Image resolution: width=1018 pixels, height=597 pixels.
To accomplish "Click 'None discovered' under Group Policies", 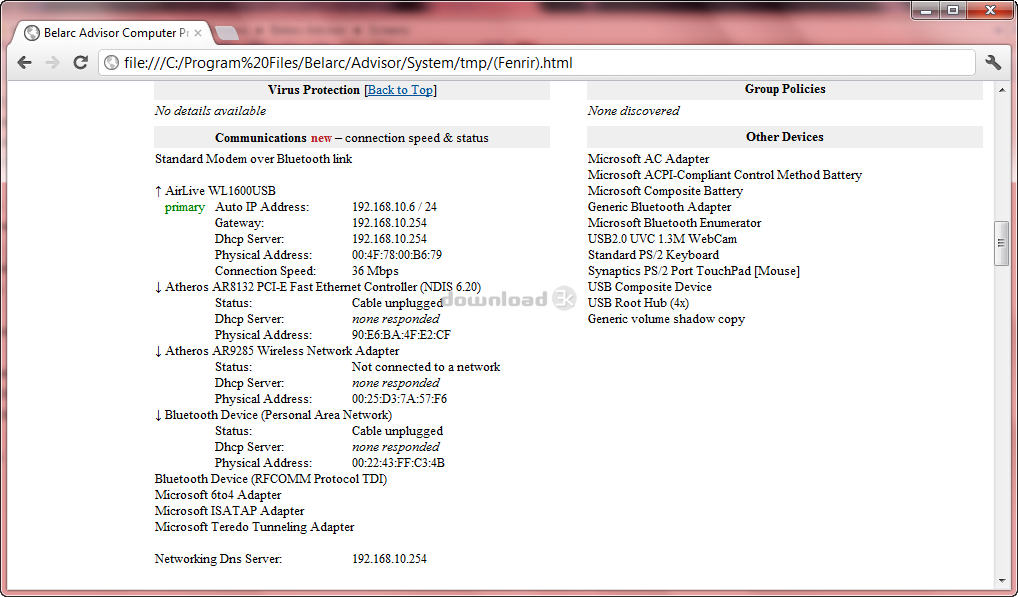I will (633, 111).
